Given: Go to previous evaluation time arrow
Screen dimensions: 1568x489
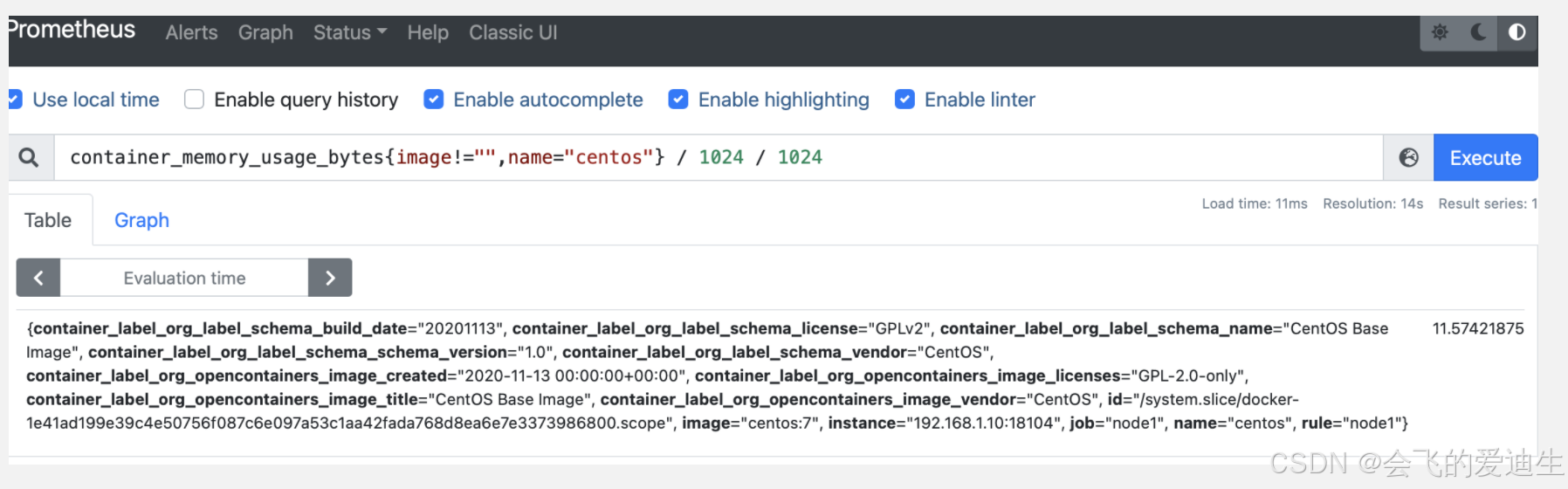Looking at the screenshot, I should 38,278.
